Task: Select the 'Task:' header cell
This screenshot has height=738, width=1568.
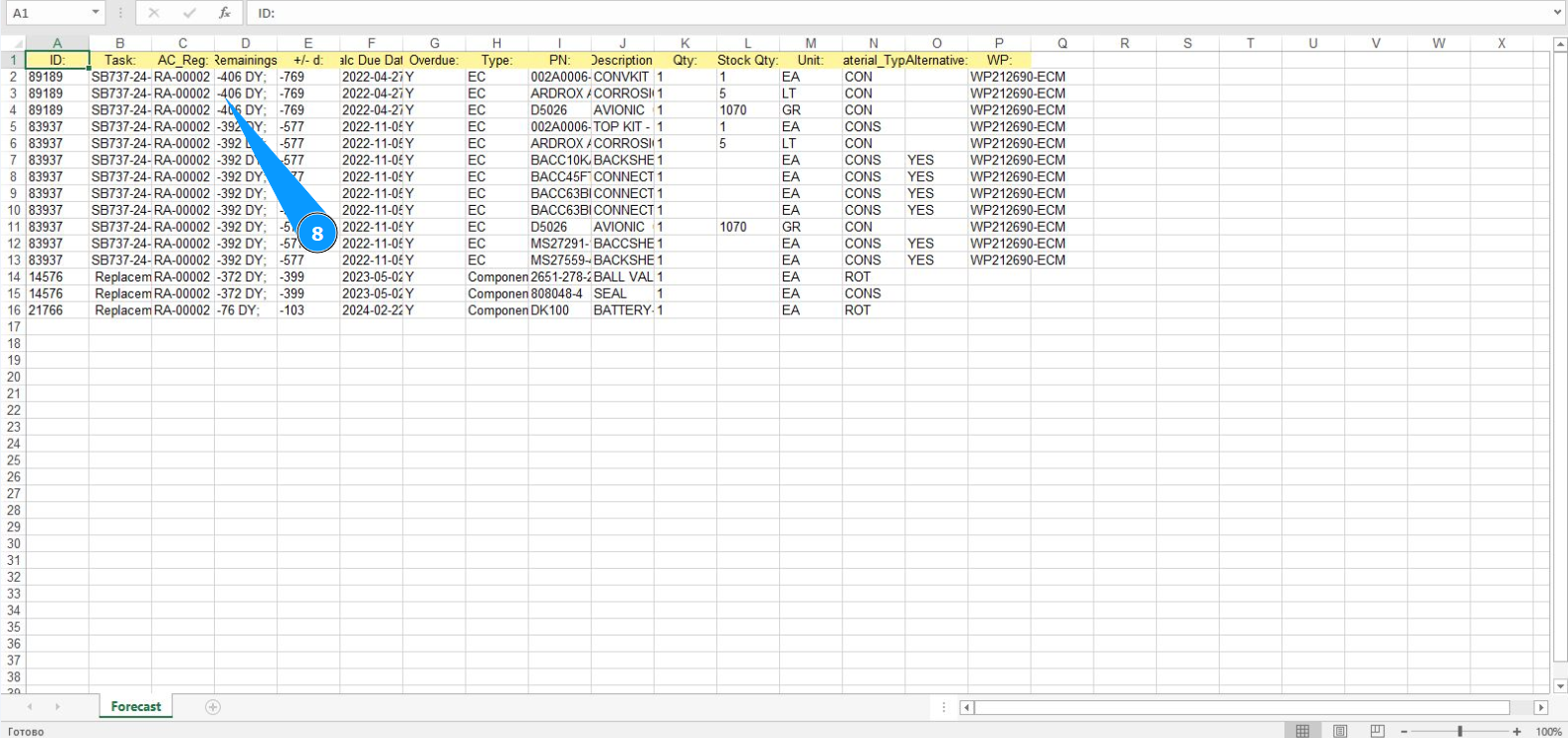Action: [120, 60]
